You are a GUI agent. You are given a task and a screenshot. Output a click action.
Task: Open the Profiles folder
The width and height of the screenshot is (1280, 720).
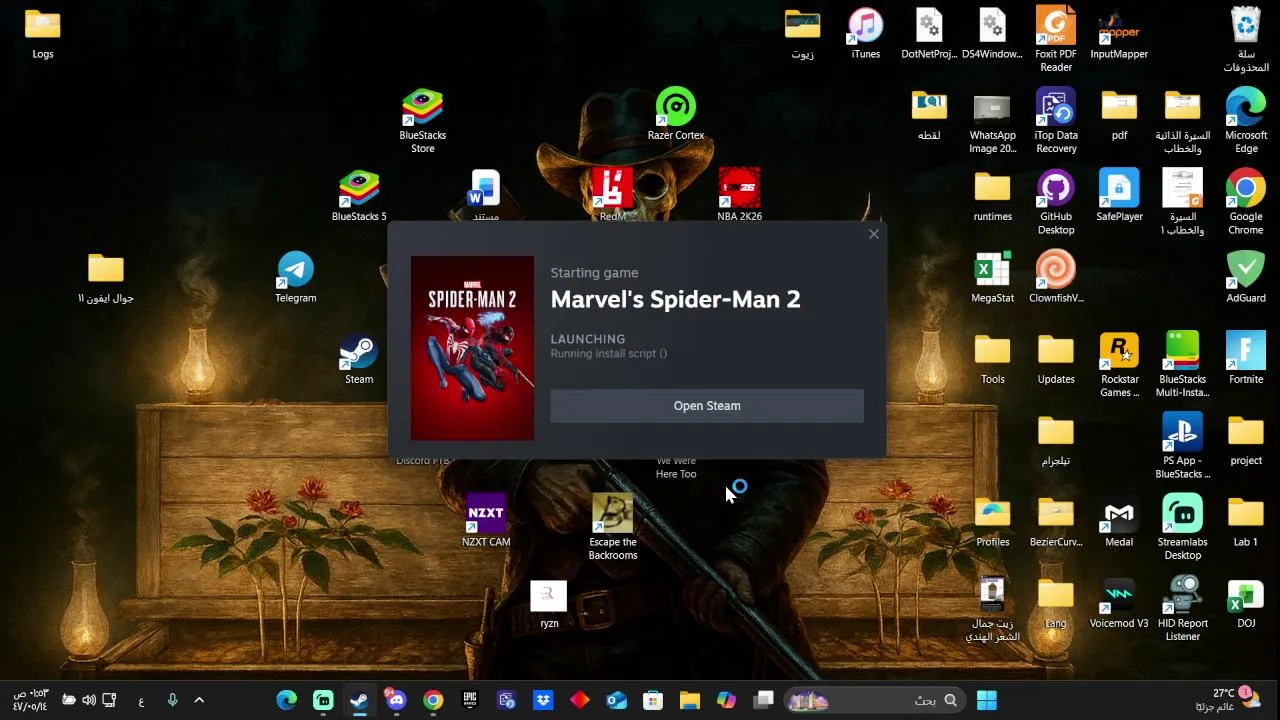(x=993, y=521)
